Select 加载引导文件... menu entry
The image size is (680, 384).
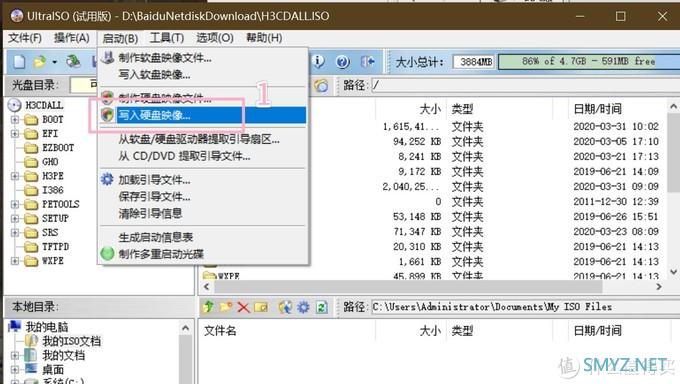coord(203,180)
